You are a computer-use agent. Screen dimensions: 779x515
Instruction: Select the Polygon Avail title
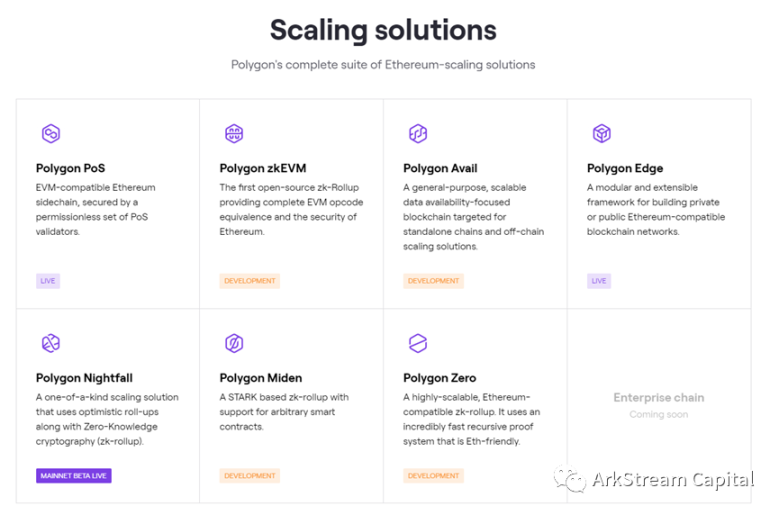point(440,168)
